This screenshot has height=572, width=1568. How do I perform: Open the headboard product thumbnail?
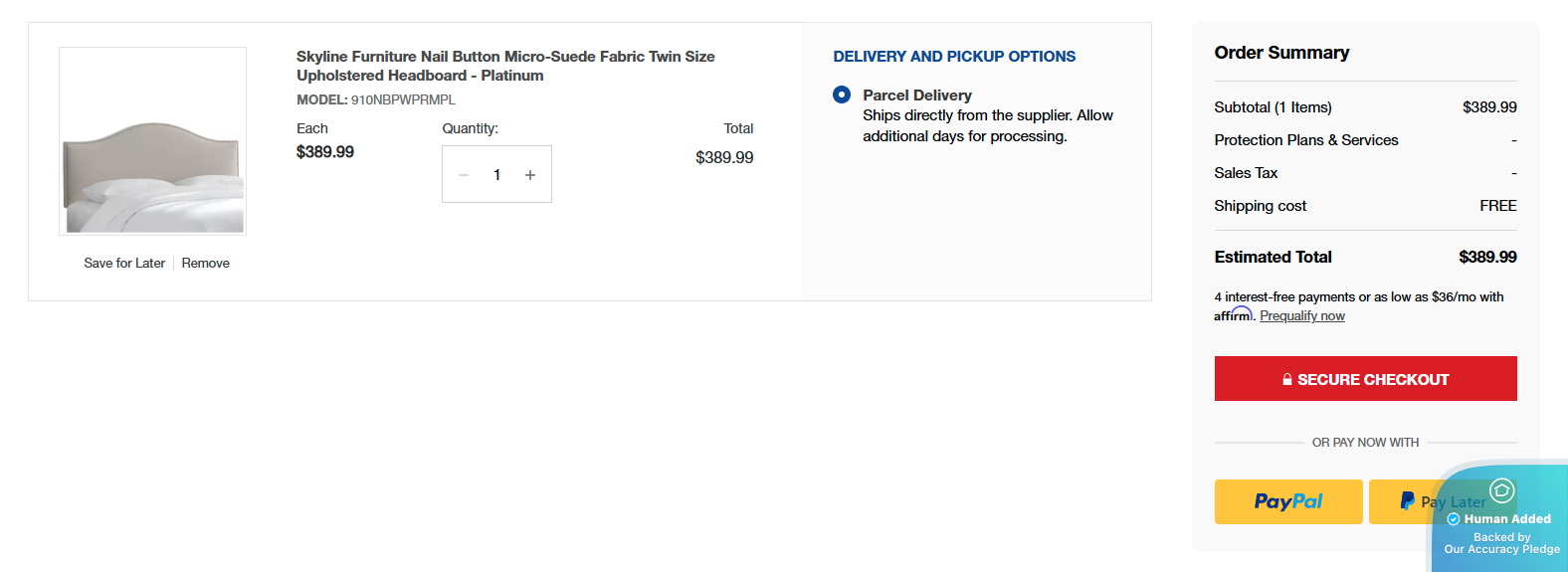coord(152,141)
